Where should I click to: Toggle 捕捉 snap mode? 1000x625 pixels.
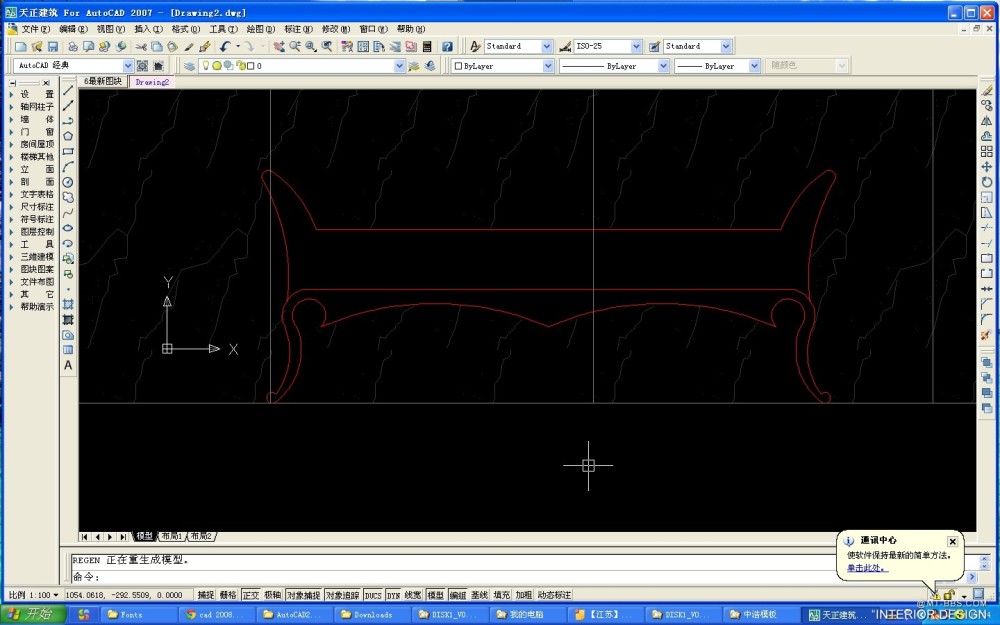[x=206, y=595]
